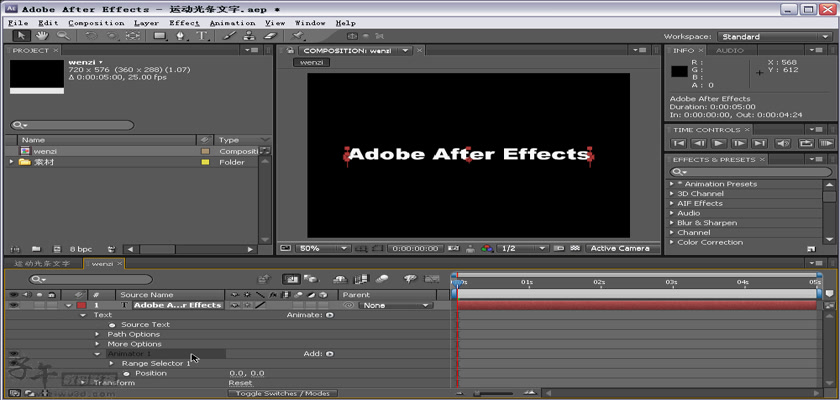The height and width of the screenshot is (400, 840).
Task: Select the Rectangle mask tool
Action: click(x=160, y=36)
